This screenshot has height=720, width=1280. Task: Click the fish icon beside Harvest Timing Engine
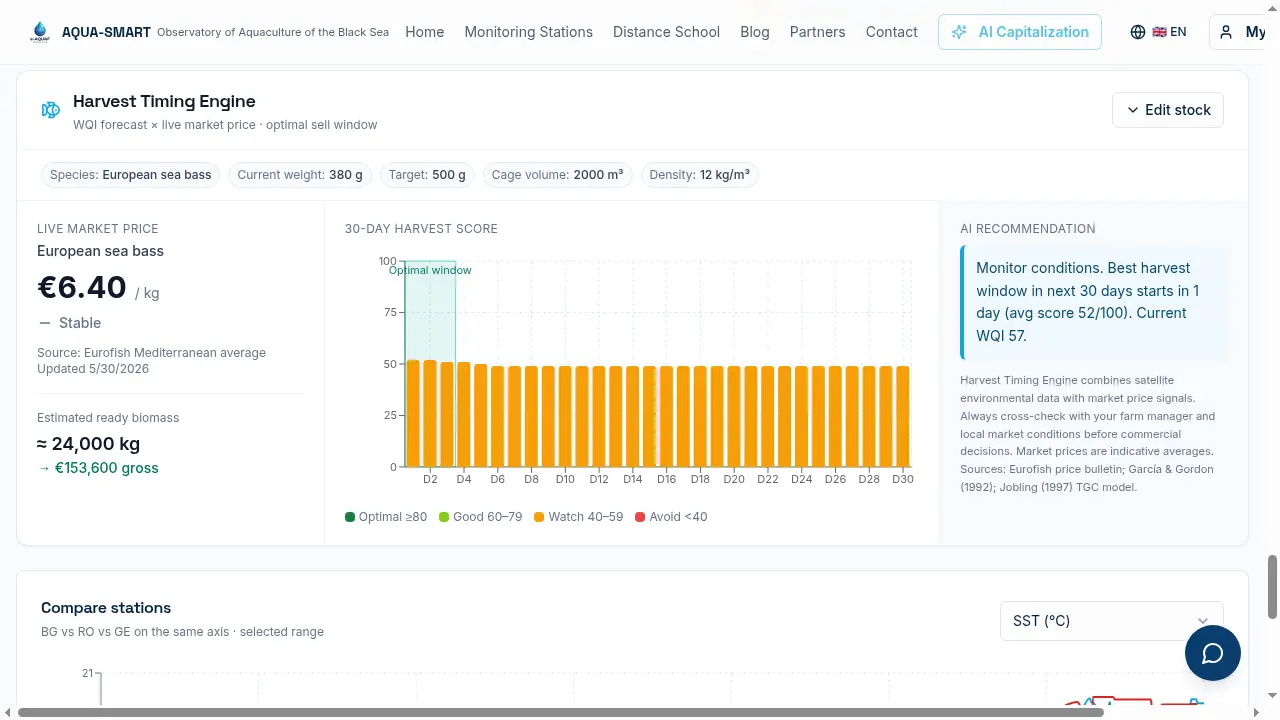point(50,110)
